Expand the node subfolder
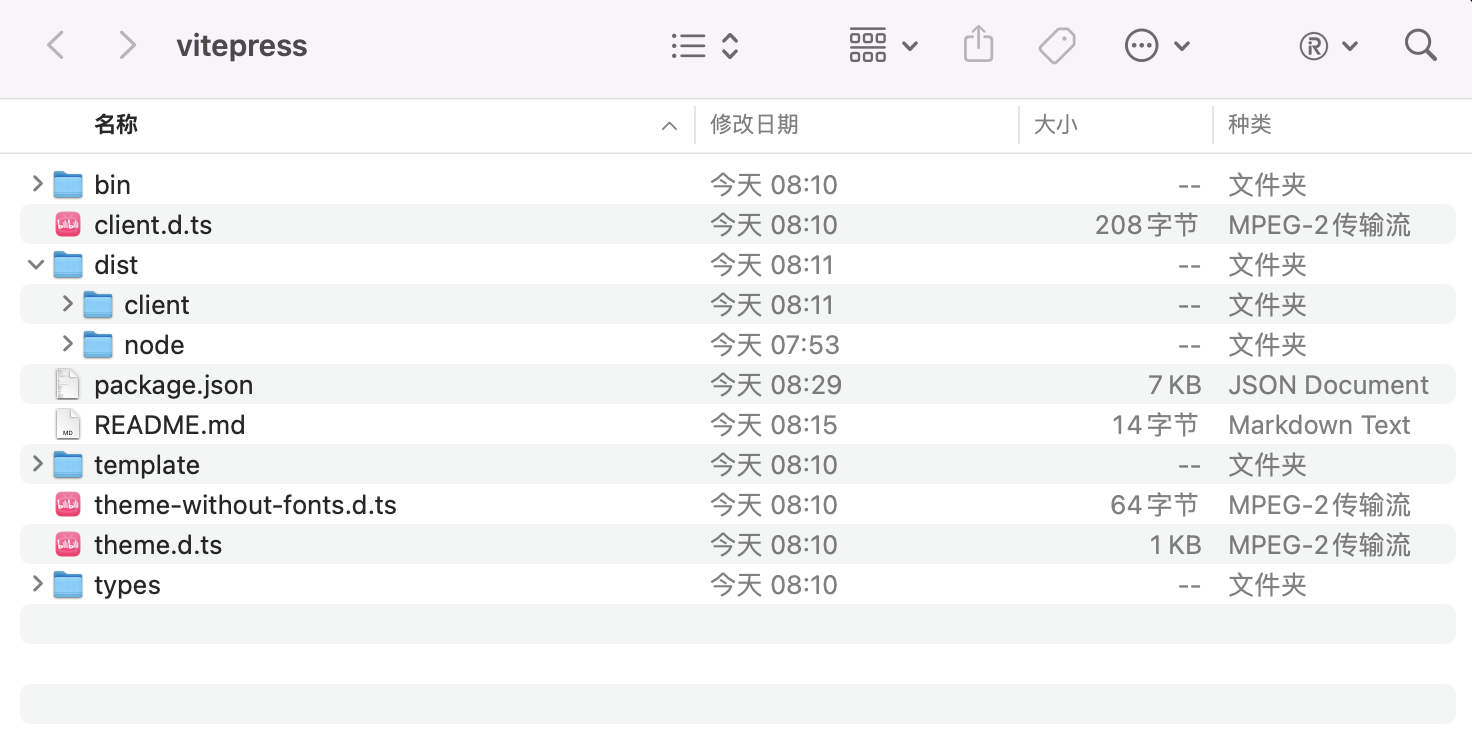The image size is (1472, 732). 67,344
